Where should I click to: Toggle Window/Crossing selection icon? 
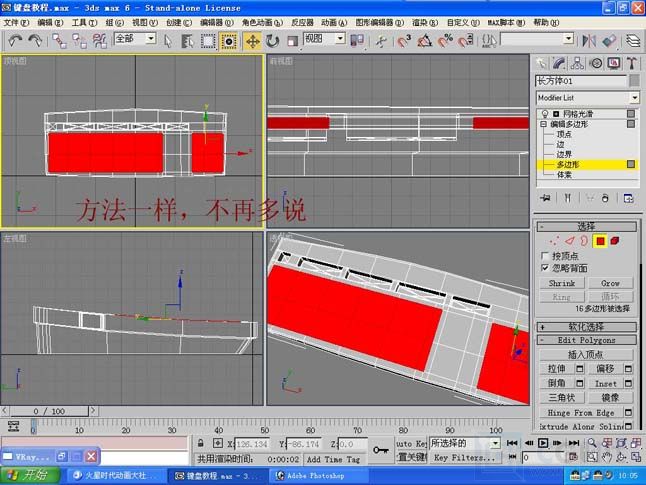[229, 41]
